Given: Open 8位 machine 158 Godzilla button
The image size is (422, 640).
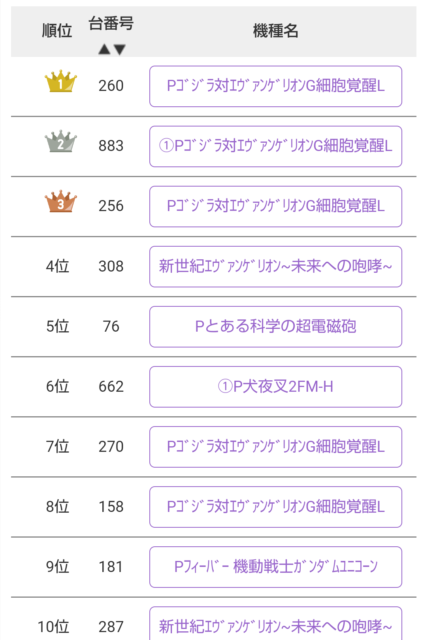Looking at the screenshot, I should (275, 507).
